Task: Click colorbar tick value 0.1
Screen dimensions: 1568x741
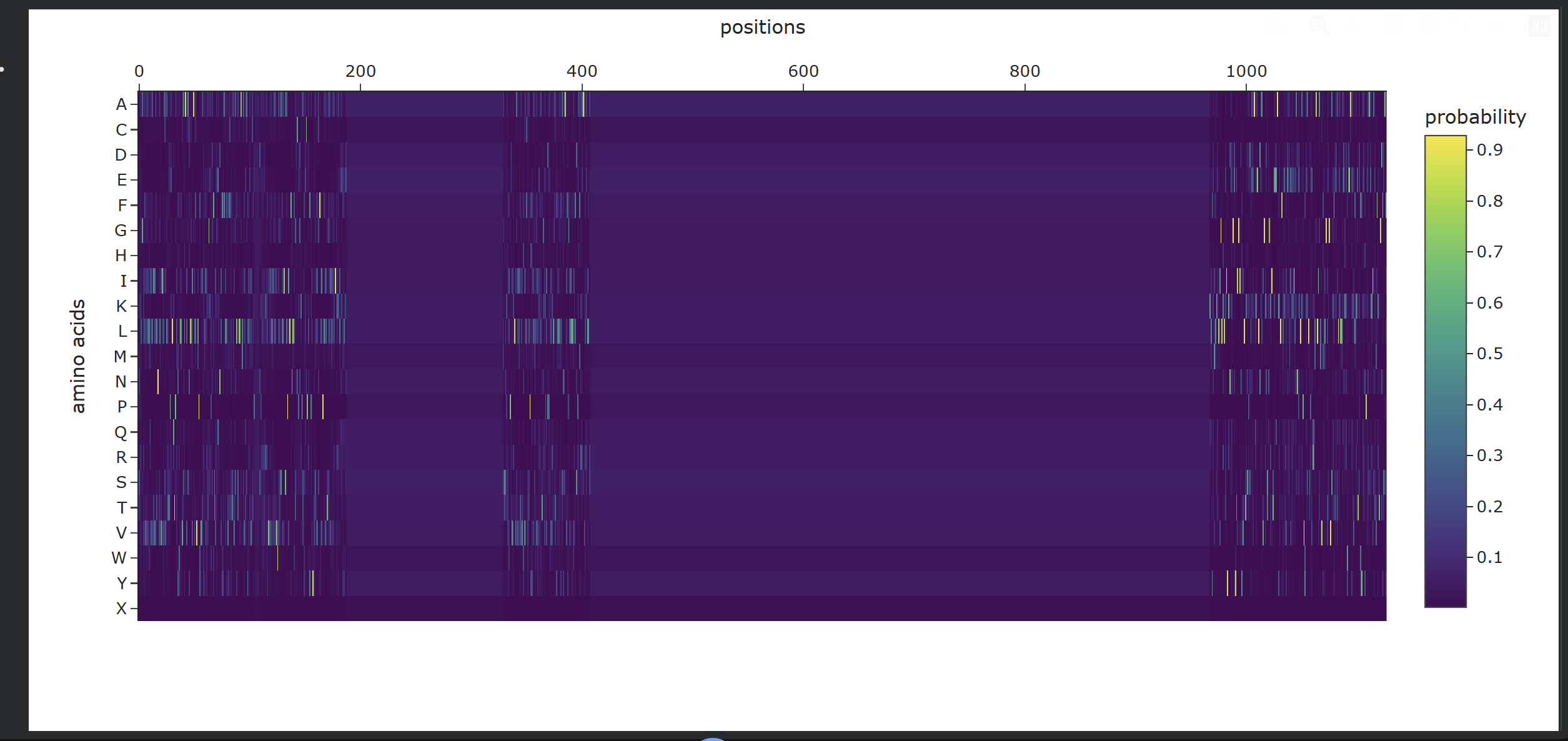Action: coord(1489,557)
